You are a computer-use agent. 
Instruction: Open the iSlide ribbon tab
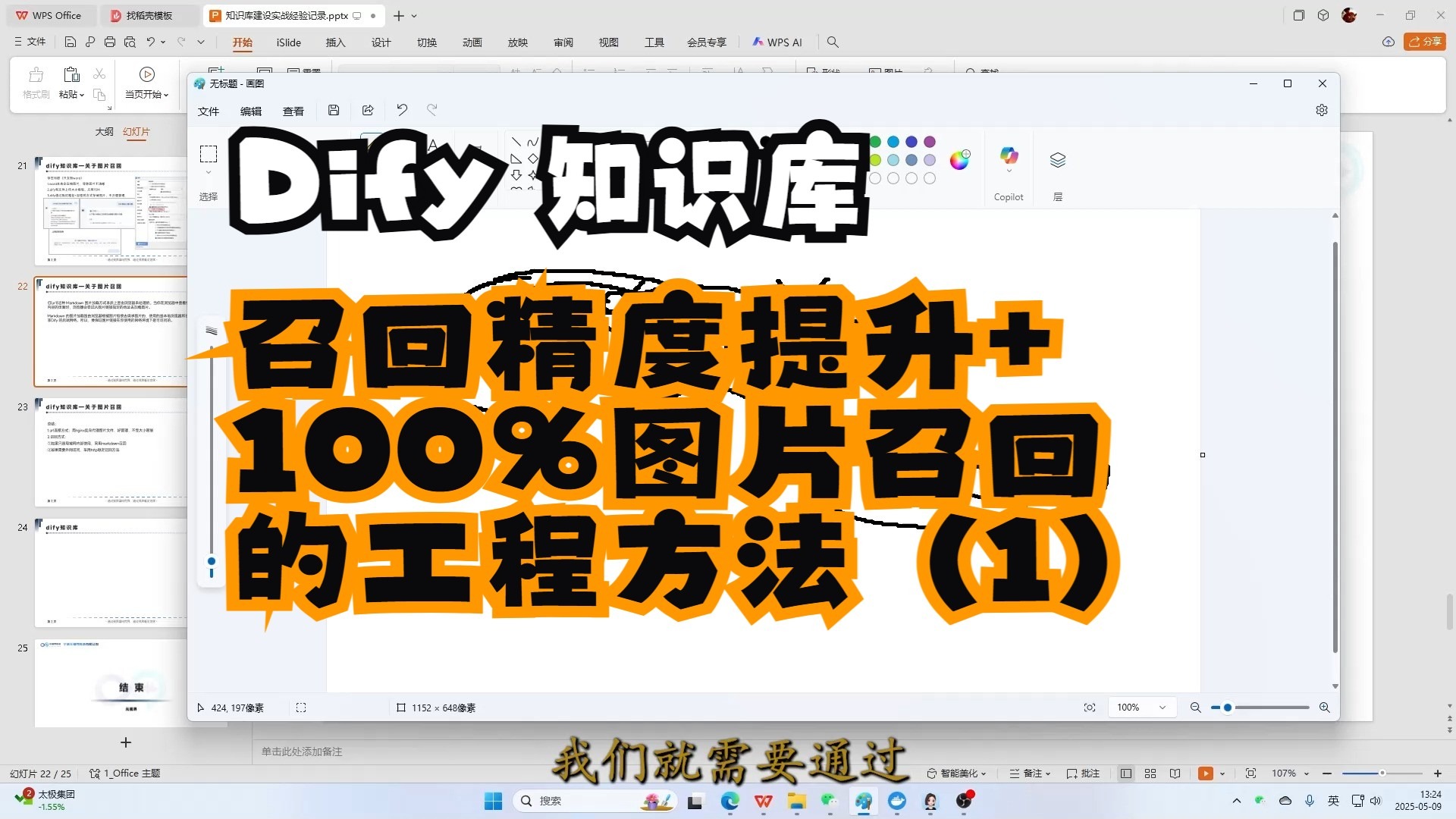[289, 42]
